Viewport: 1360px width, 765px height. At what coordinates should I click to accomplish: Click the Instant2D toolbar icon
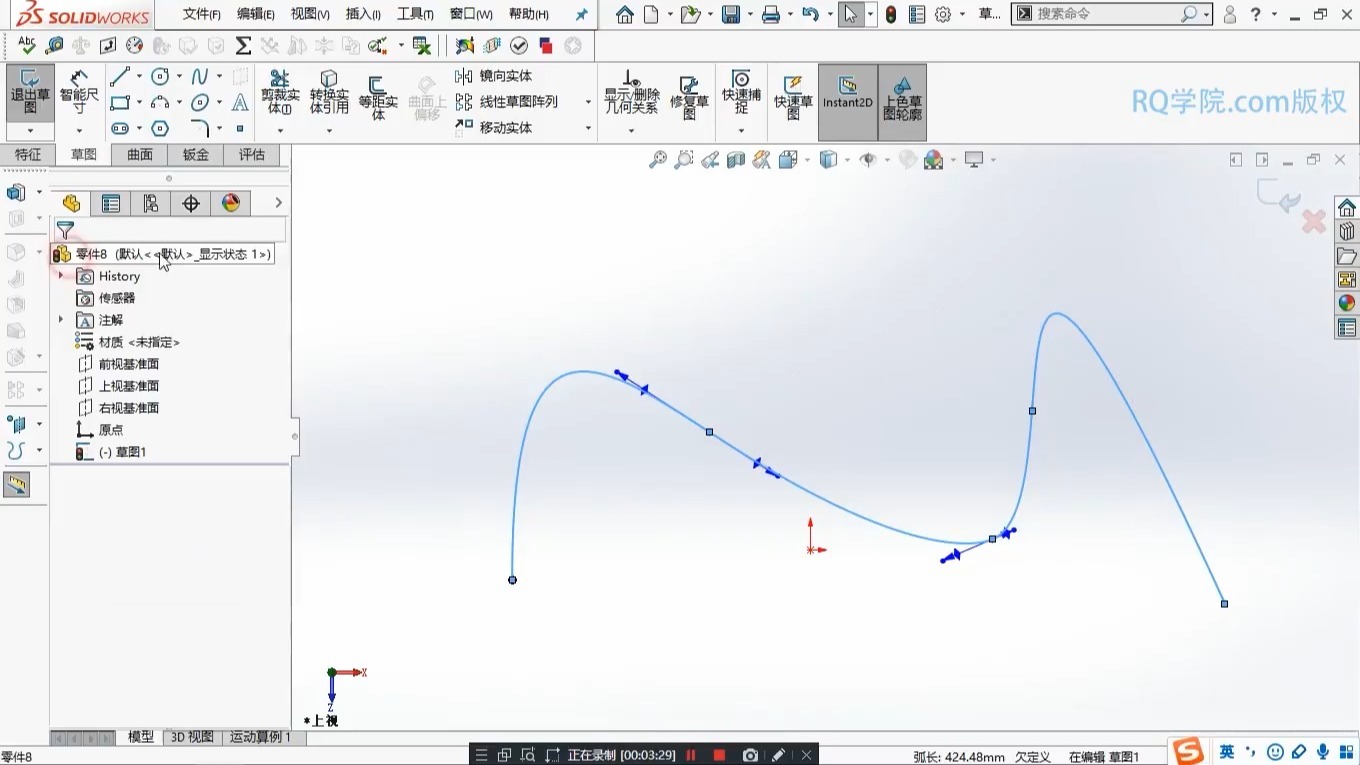(x=847, y=100)
